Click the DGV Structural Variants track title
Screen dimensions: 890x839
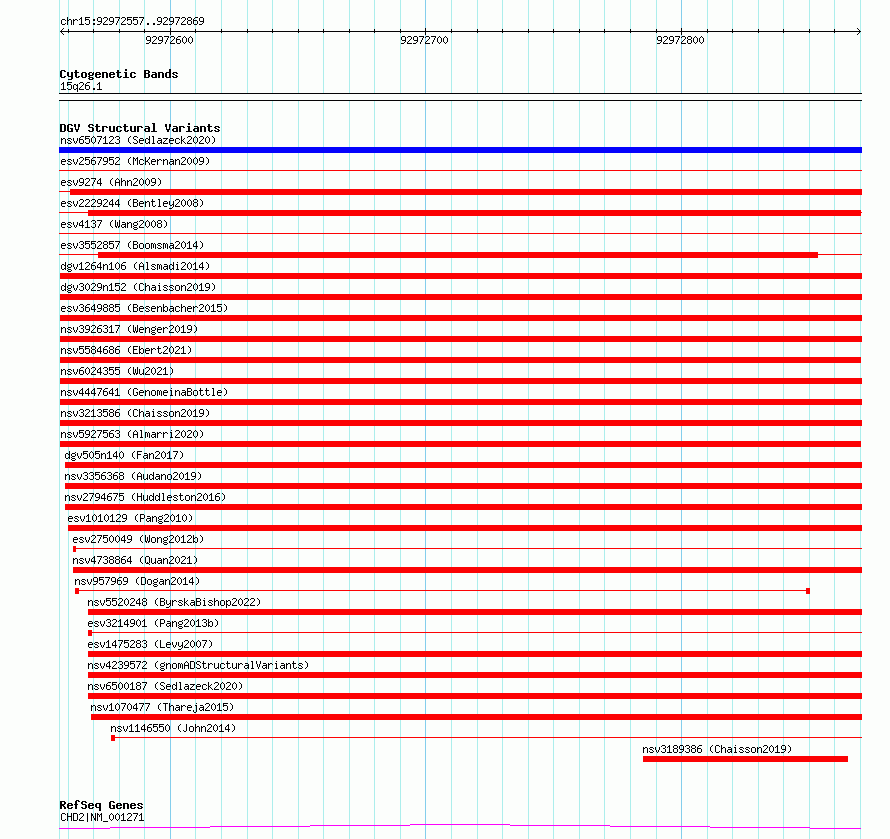tap(140, 128)
